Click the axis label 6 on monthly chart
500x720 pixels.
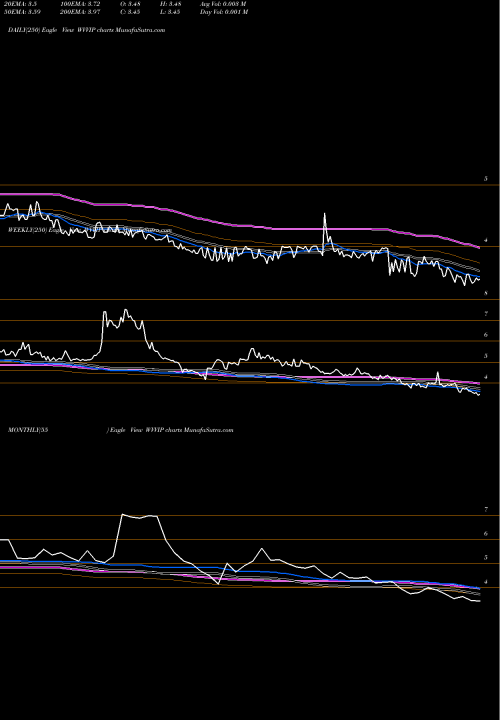coord(486,534)
